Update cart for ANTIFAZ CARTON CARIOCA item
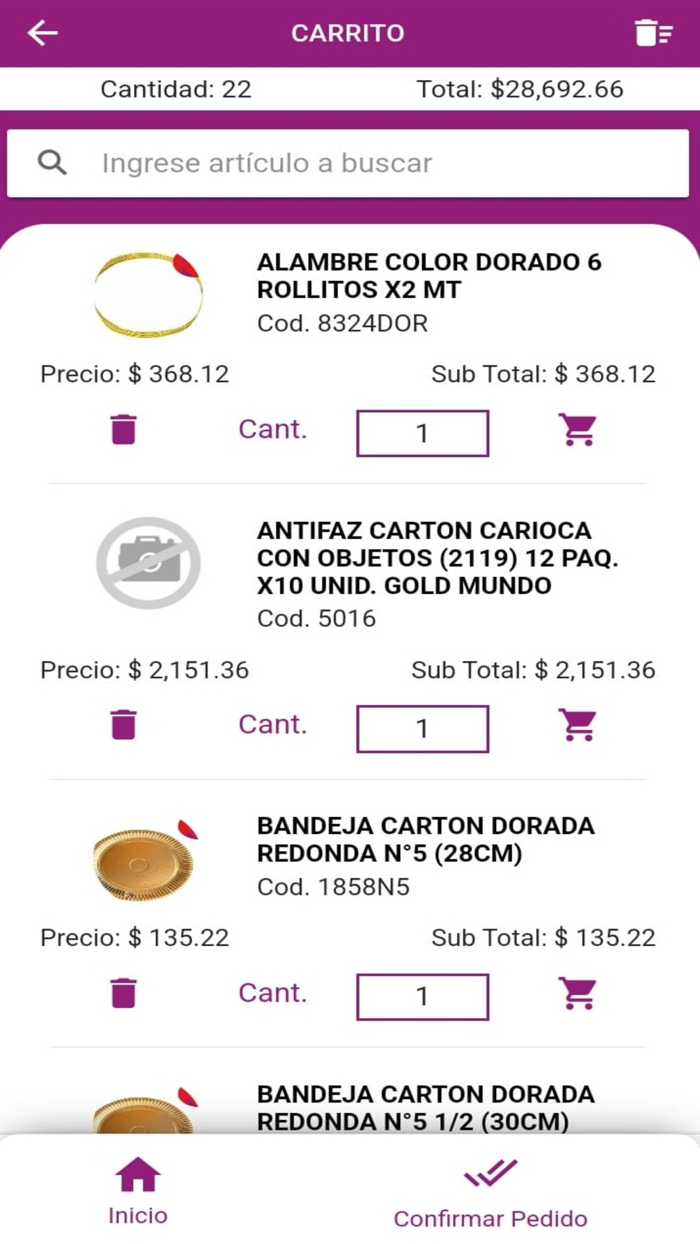The image size is (700, 1244). click(x=578, y=724)
